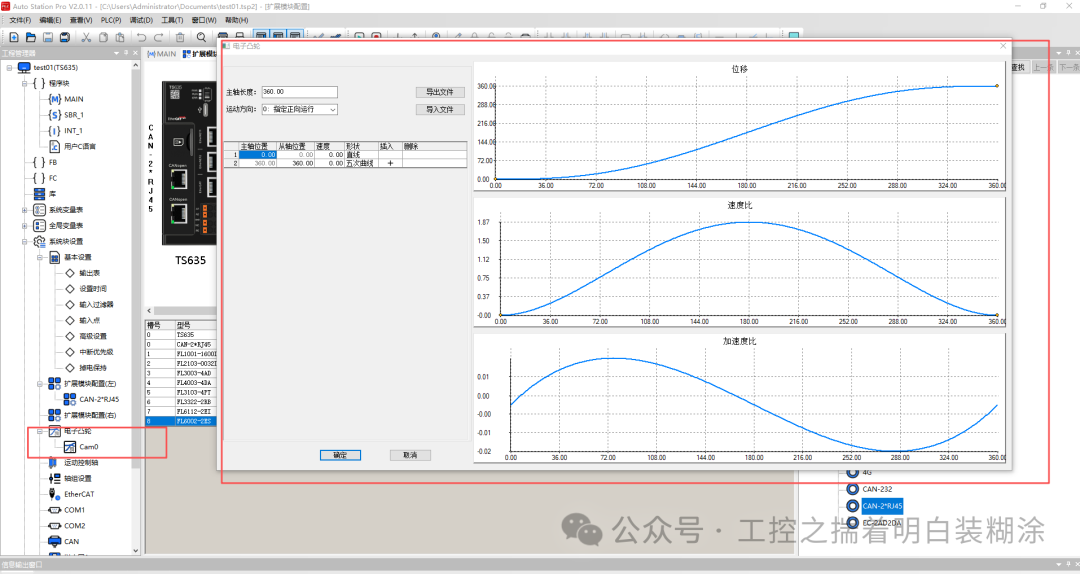Viewport: 1080px width, 574px height.
Task: Click the Redo arrow toolbar icon
Action: (158, 37)
